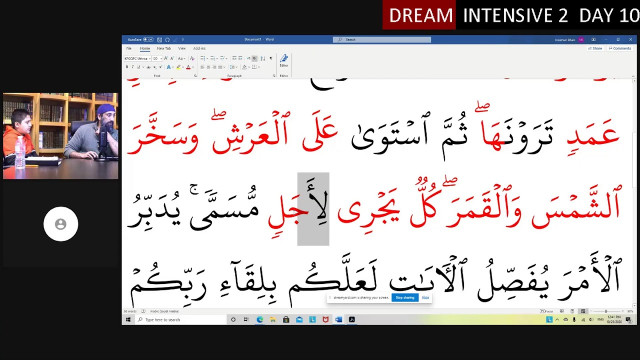Open the File menu
Screen dimensions: 640x360
[x=129, y=49]
